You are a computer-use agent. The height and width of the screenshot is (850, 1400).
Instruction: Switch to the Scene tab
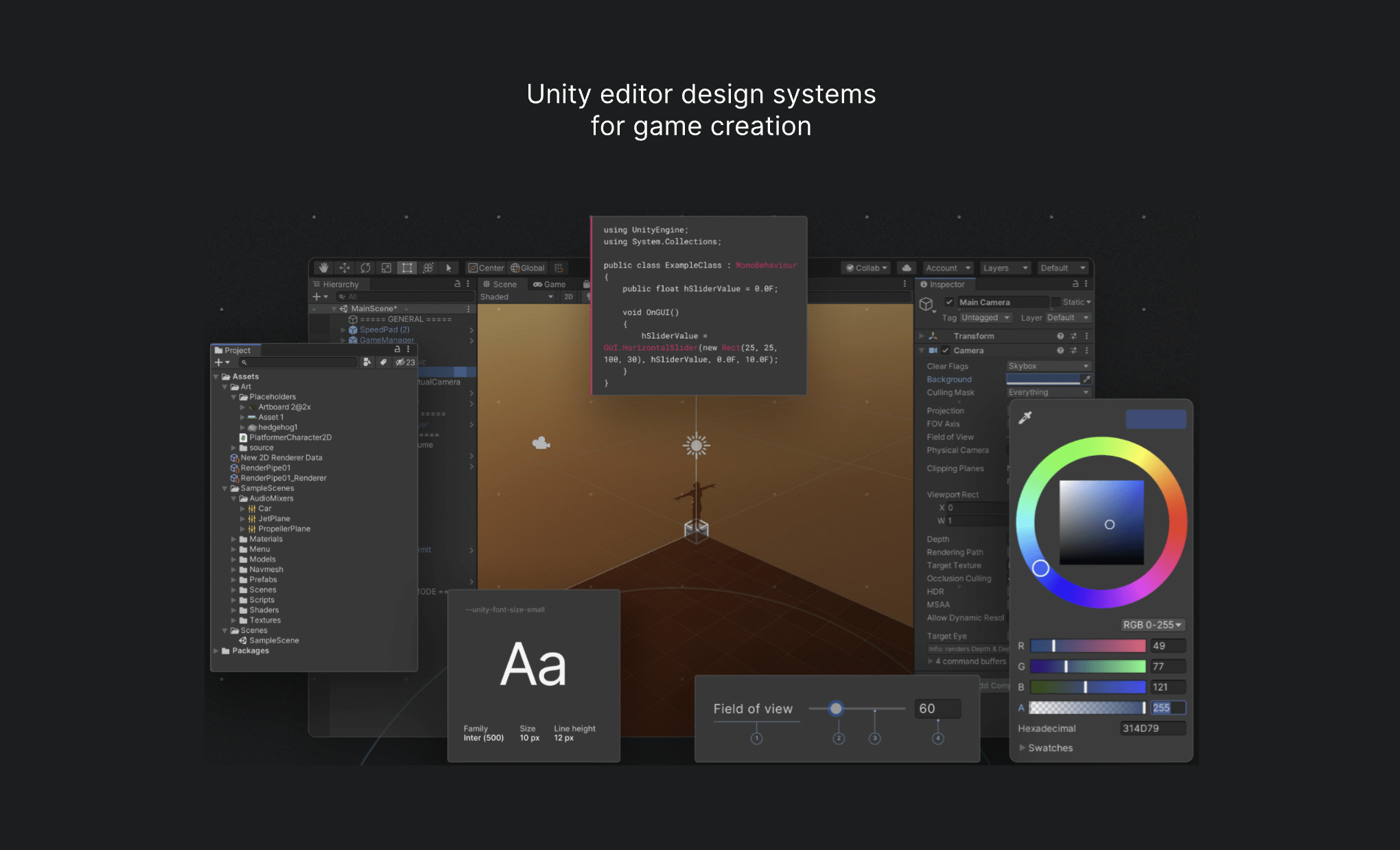pos(500,284)
